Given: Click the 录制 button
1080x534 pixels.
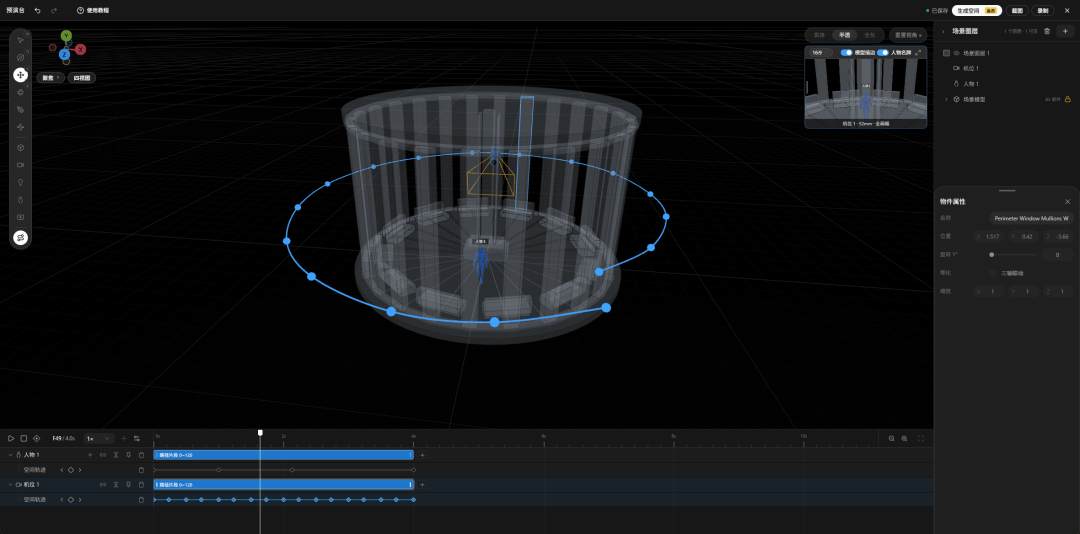Looking at the screenshot, I should click(x=1043, y=10).
